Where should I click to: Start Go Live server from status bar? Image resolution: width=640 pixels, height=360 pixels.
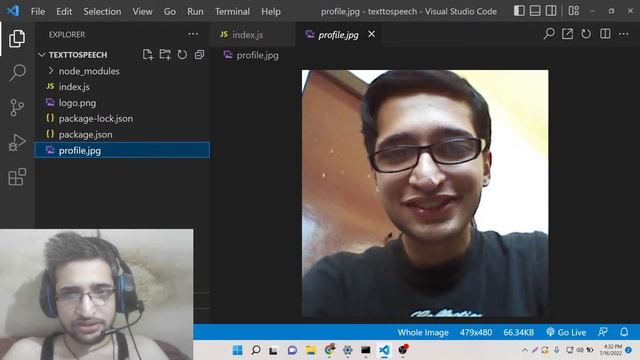[566, 332]
